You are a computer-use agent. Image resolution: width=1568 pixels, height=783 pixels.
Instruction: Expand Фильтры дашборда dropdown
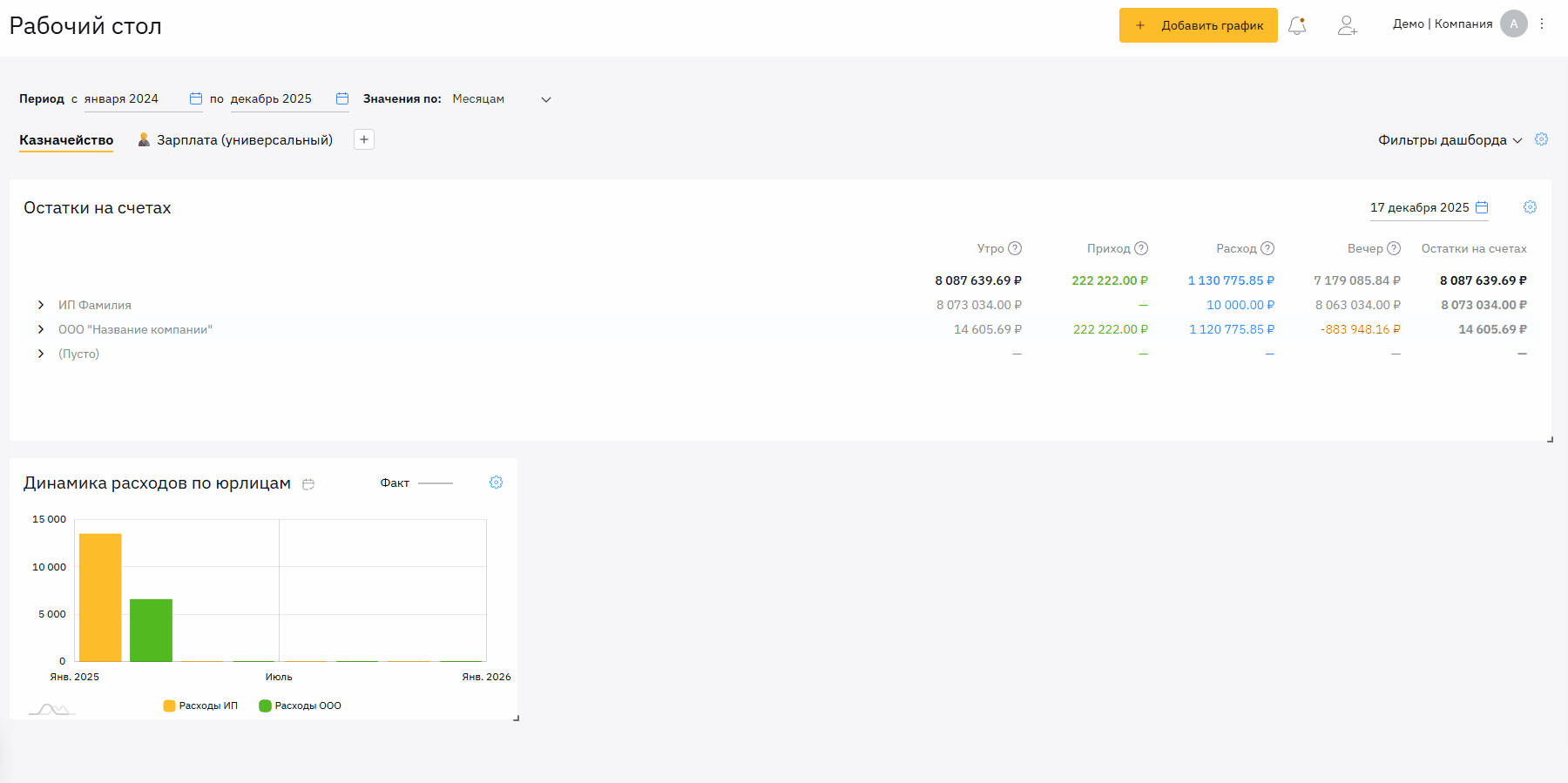click(x=1450, y=140)
